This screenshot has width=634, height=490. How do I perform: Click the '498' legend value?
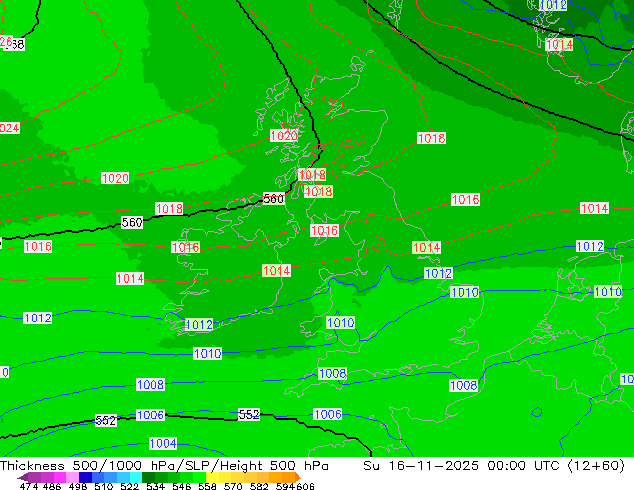[78, 486]
